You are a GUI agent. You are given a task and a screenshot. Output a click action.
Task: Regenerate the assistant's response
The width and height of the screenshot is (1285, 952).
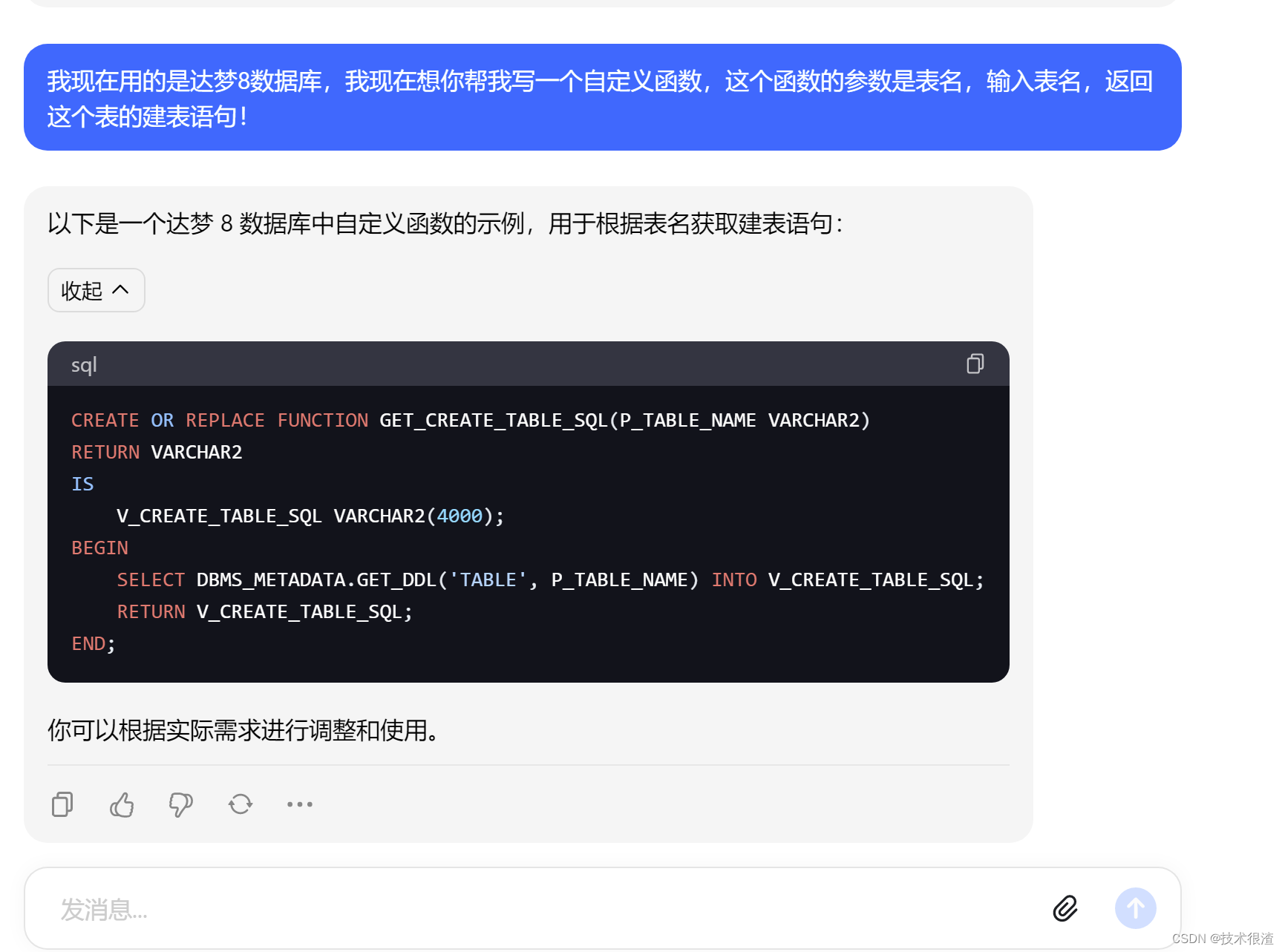coord(241,804)
